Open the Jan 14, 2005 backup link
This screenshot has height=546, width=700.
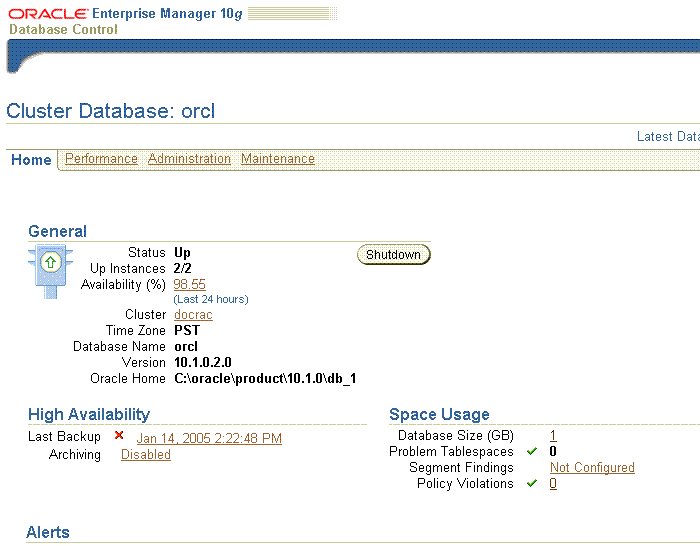pyautogui.click(x=209, y=438)
